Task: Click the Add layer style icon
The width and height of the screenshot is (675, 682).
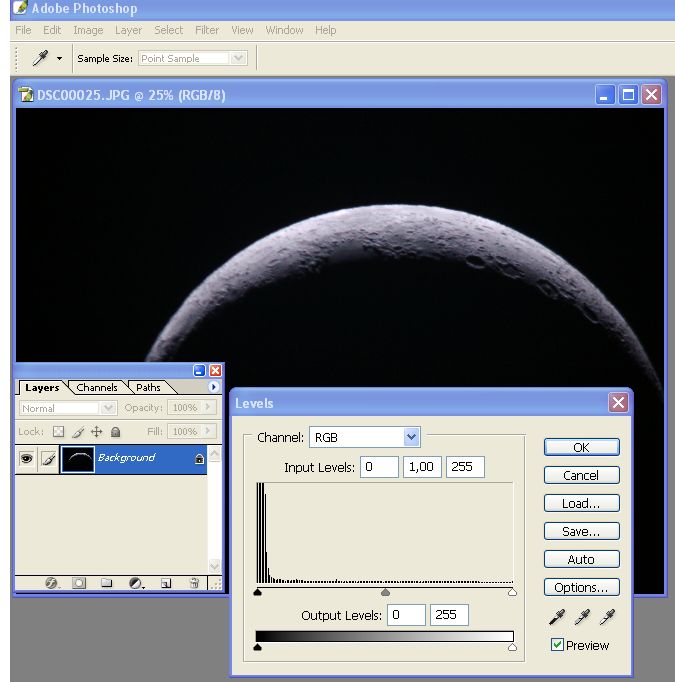Action: [52, 583]
